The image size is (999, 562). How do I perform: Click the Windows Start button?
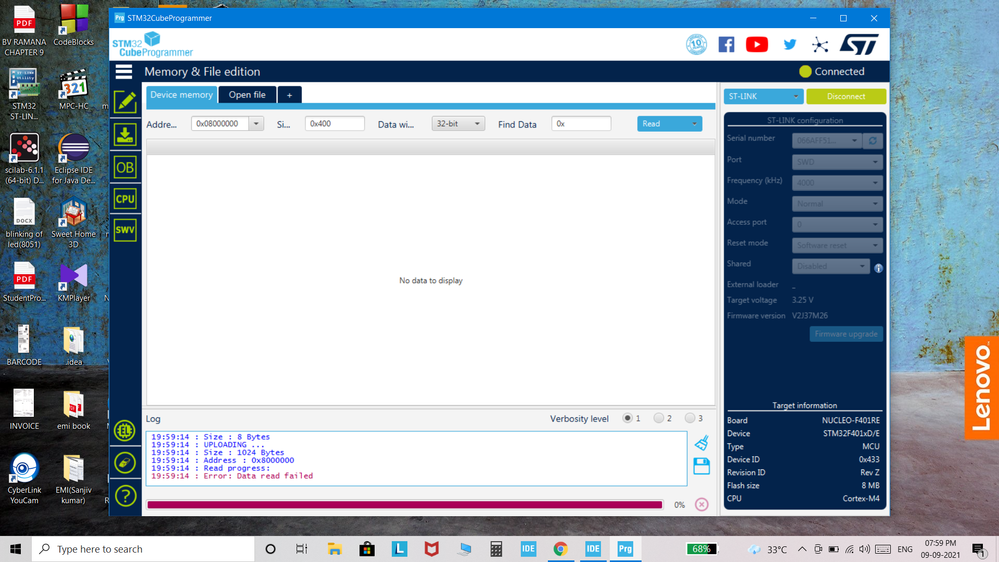(x=16, y=549)
